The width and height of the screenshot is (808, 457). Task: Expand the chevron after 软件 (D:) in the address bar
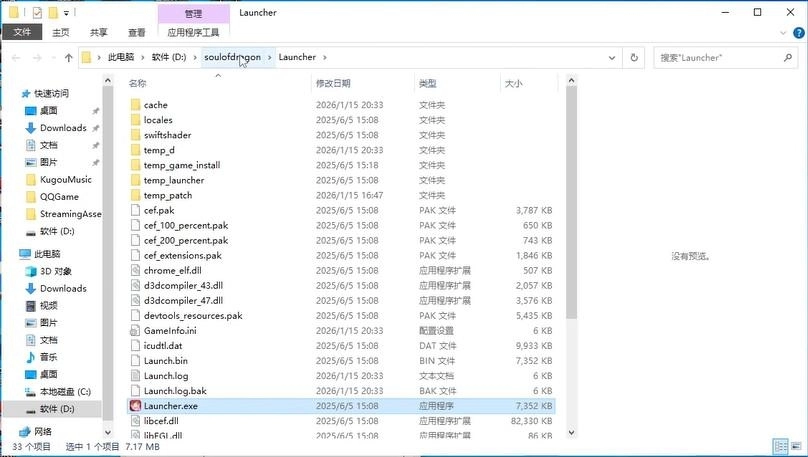click(x=195, y=58)
